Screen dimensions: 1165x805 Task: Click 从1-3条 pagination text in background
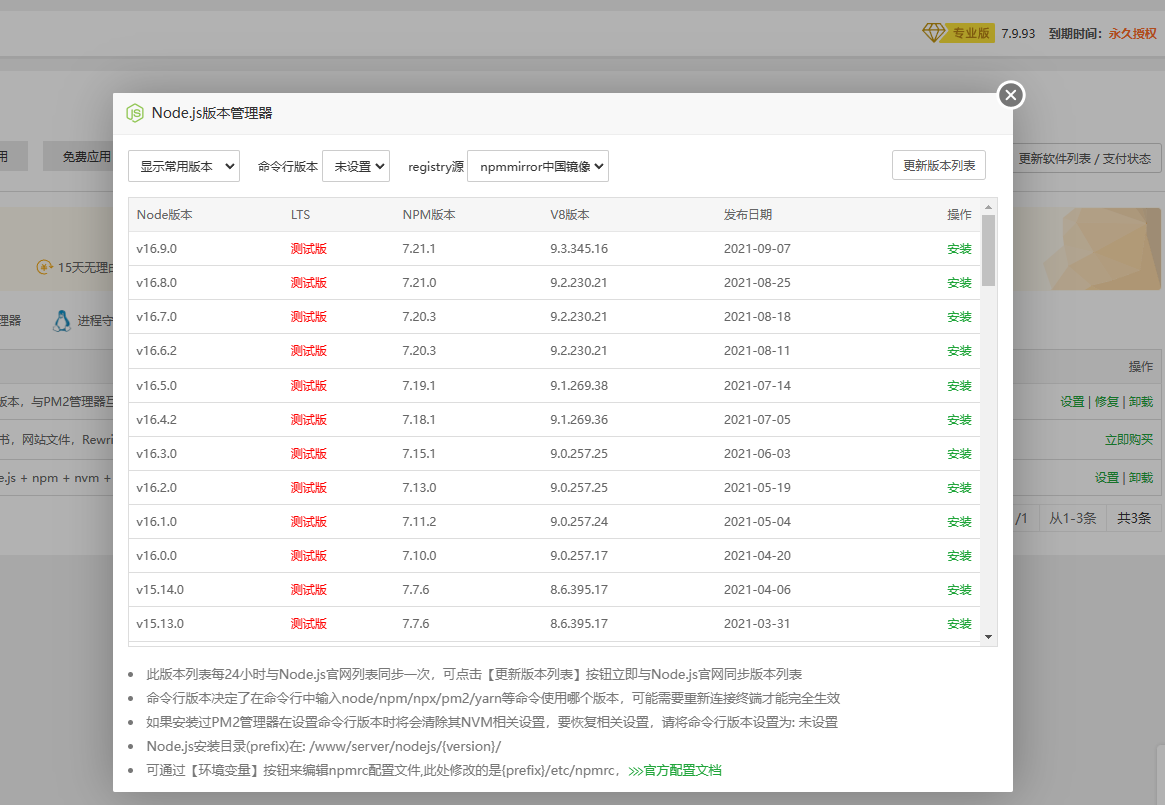[1072, 518]
